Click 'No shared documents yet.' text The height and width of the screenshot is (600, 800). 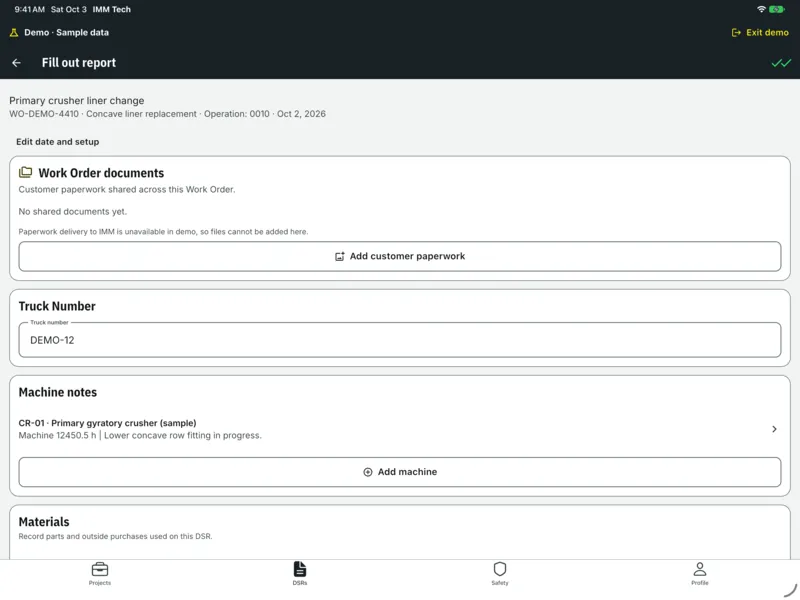tap(73, 211)
